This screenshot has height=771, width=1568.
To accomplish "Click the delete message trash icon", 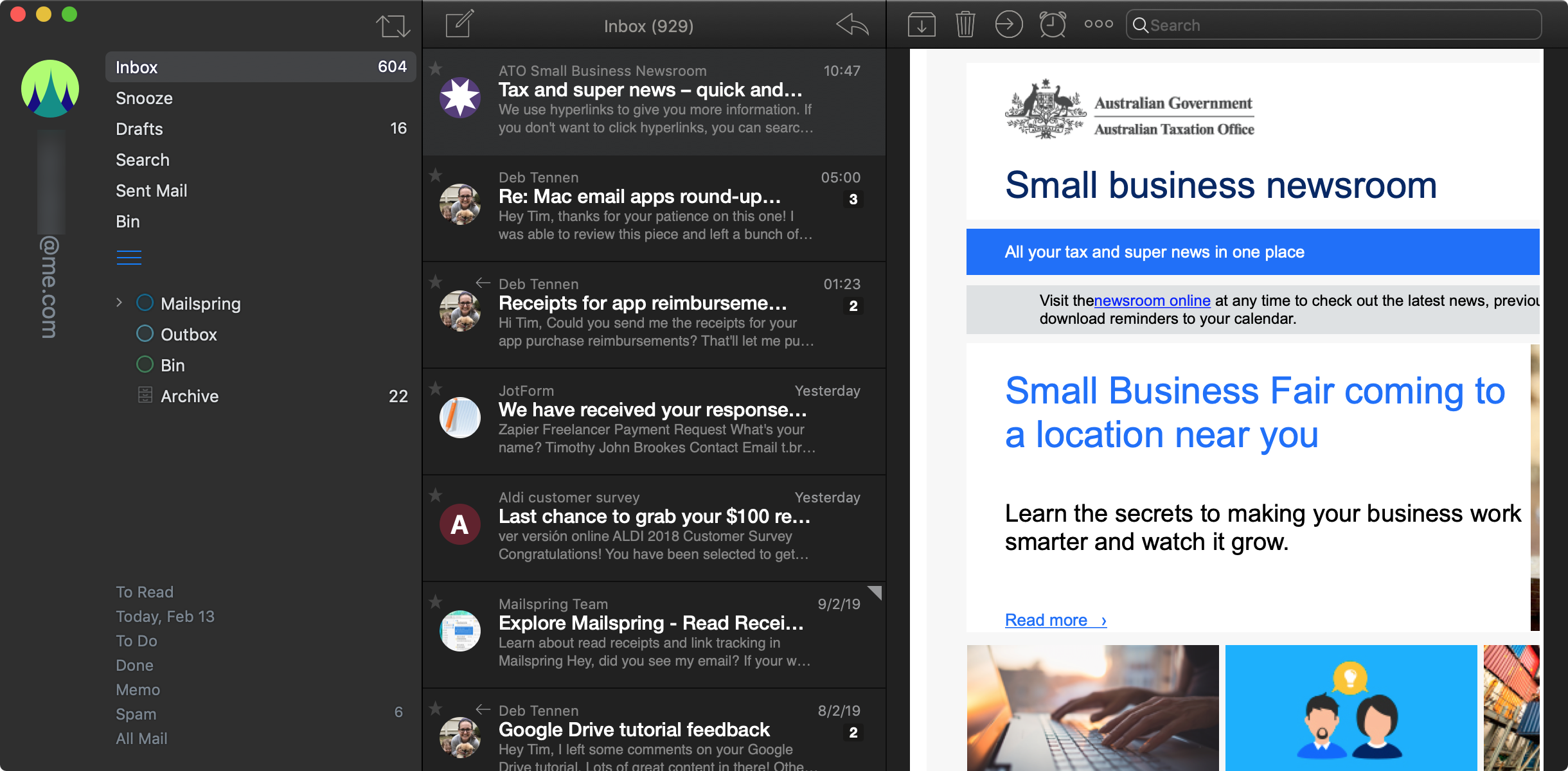I will point(964,24).
